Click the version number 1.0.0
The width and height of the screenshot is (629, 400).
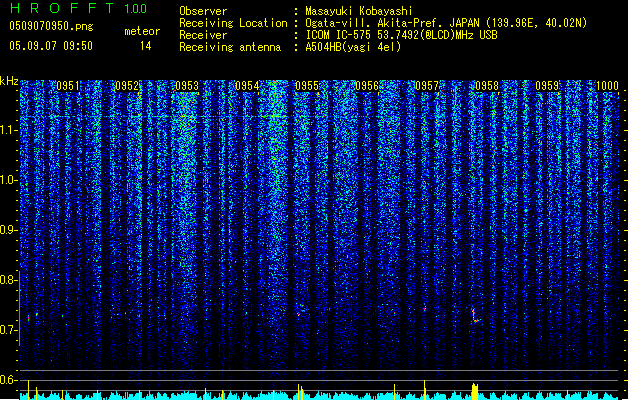pyautogui.click(x=135, y=9)
